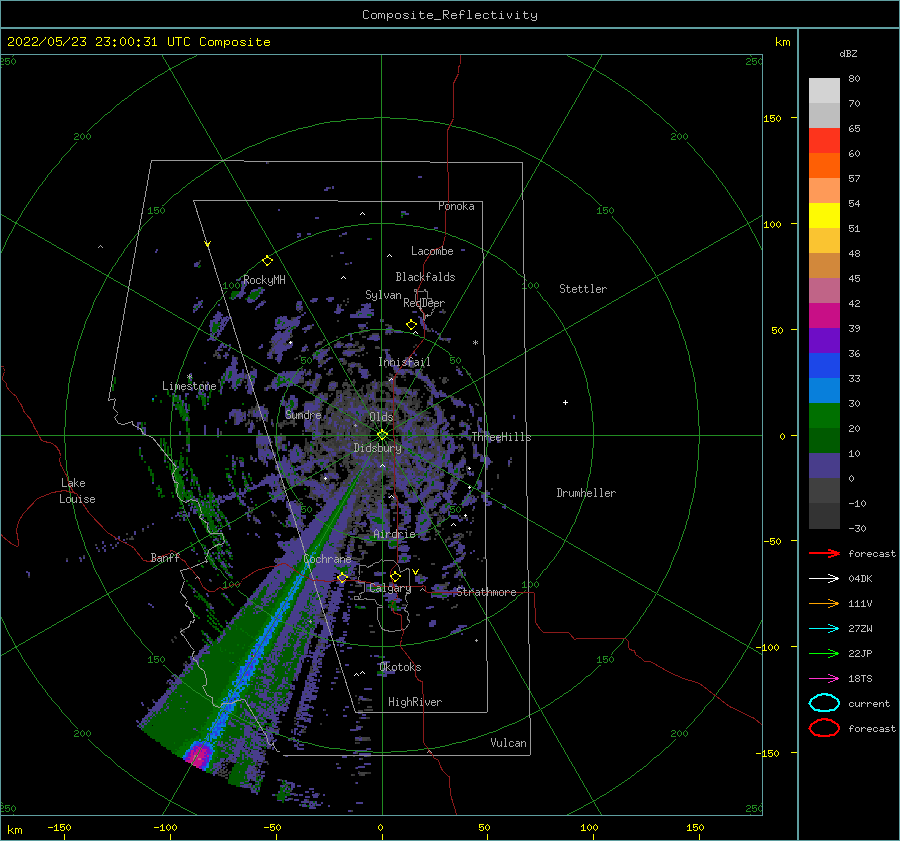The width and height of the screenshot is (900, 841).
Task: Click the bright yellow dBZ legend swatch
Action: pyautogui.click(x=824, y=215)
